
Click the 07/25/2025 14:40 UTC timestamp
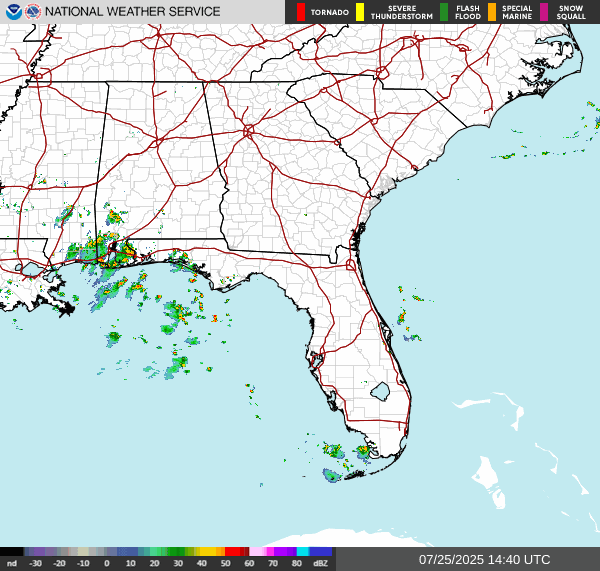click(484, 560)
